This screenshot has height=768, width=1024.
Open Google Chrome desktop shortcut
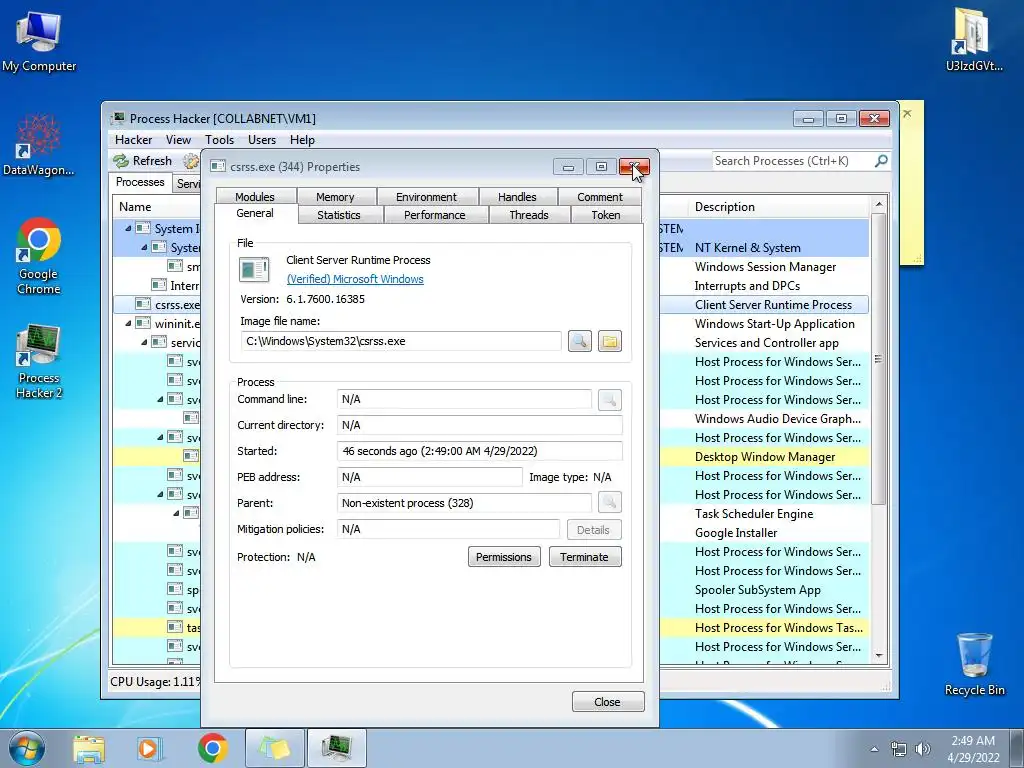pos(39,256)
